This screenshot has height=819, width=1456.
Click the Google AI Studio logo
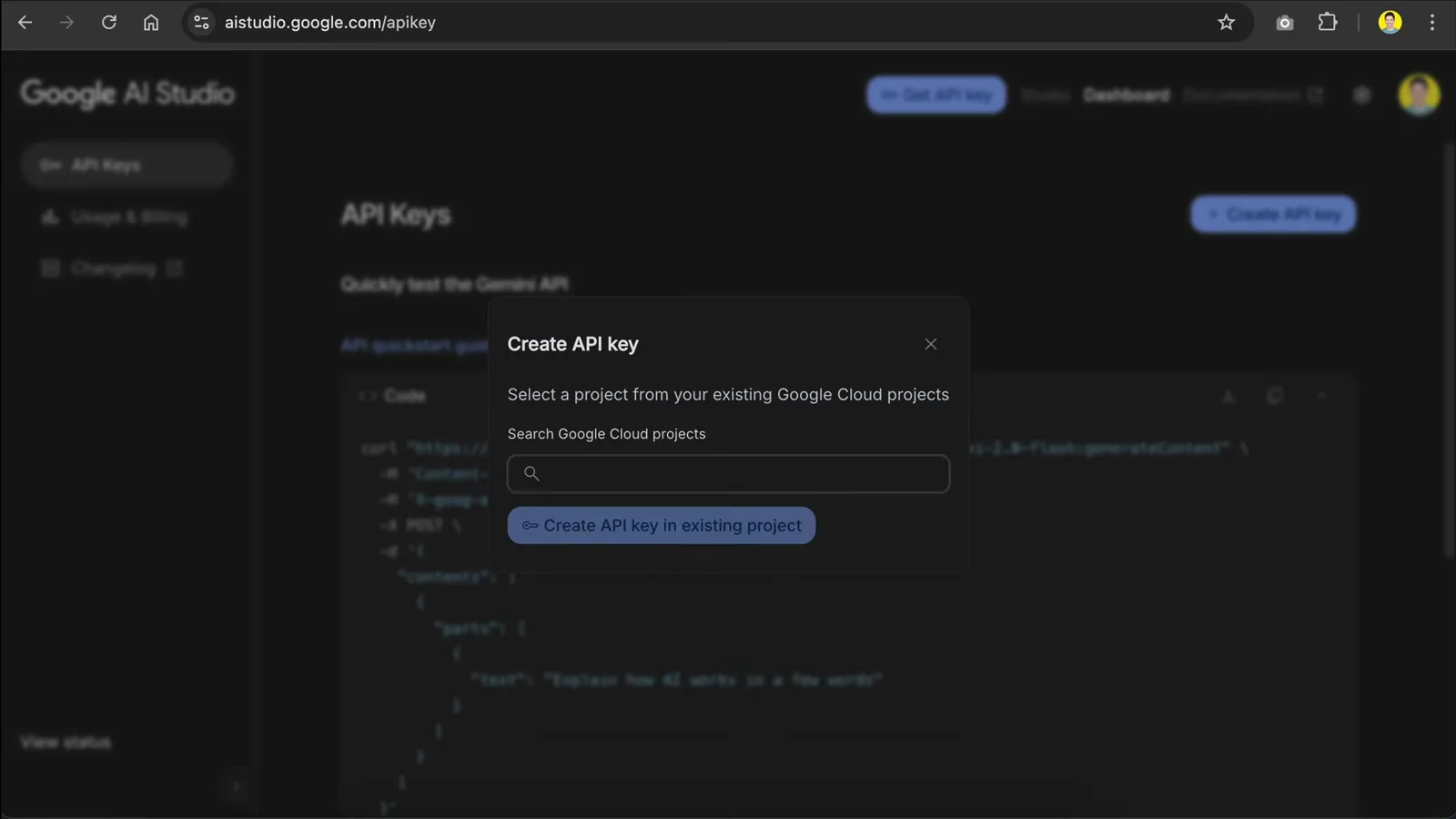127,93
